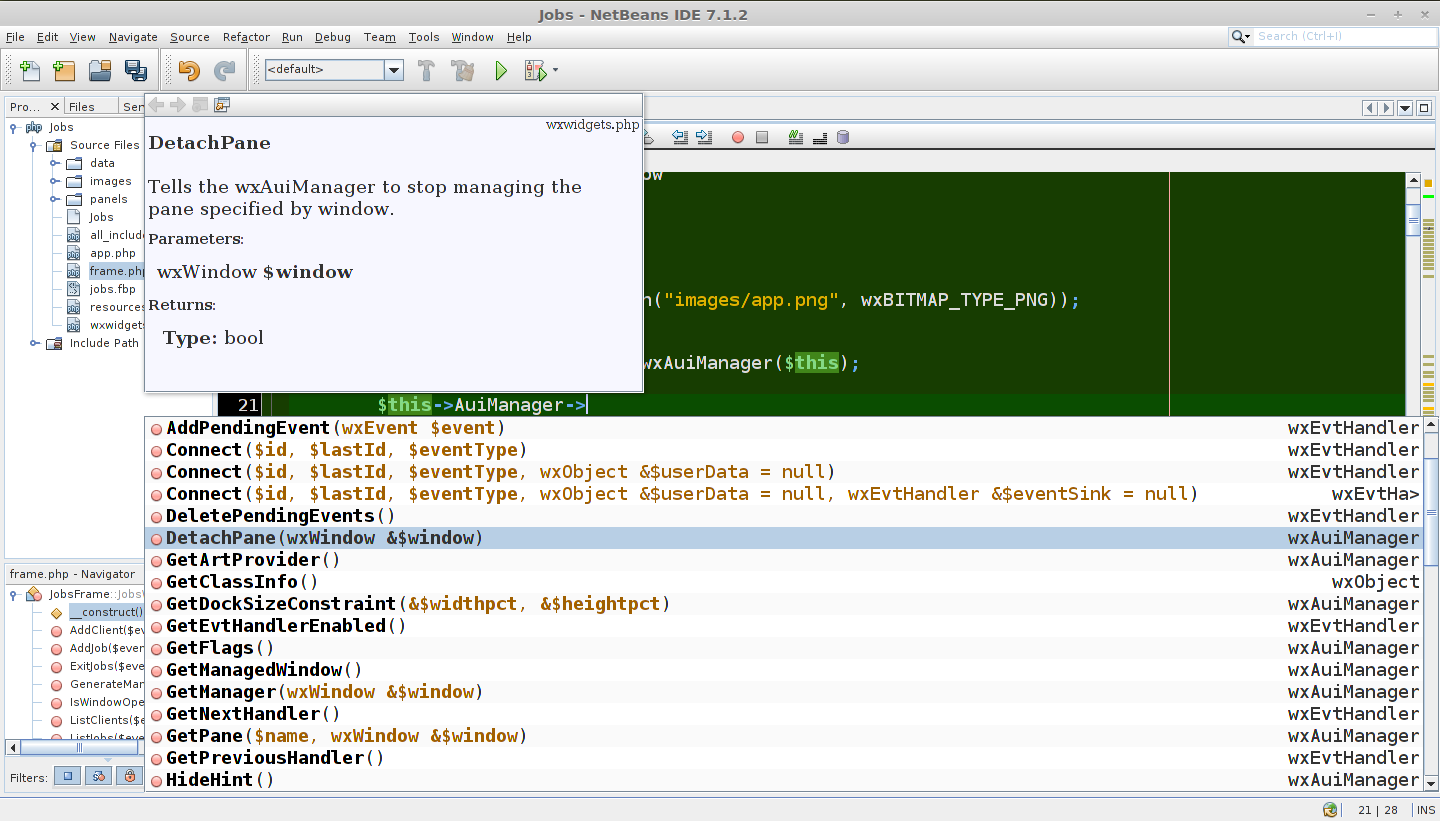This screenshot has height=821, width=1440.
Task: Collapse the Jobs project node
Action: coord(13,127)
